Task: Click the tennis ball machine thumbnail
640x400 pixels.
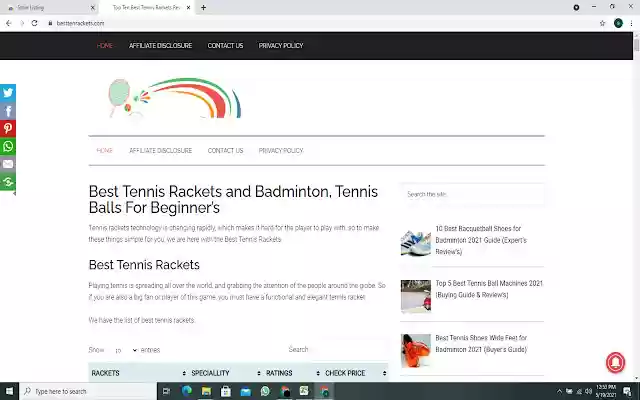Action: click(x=416, y=296)
